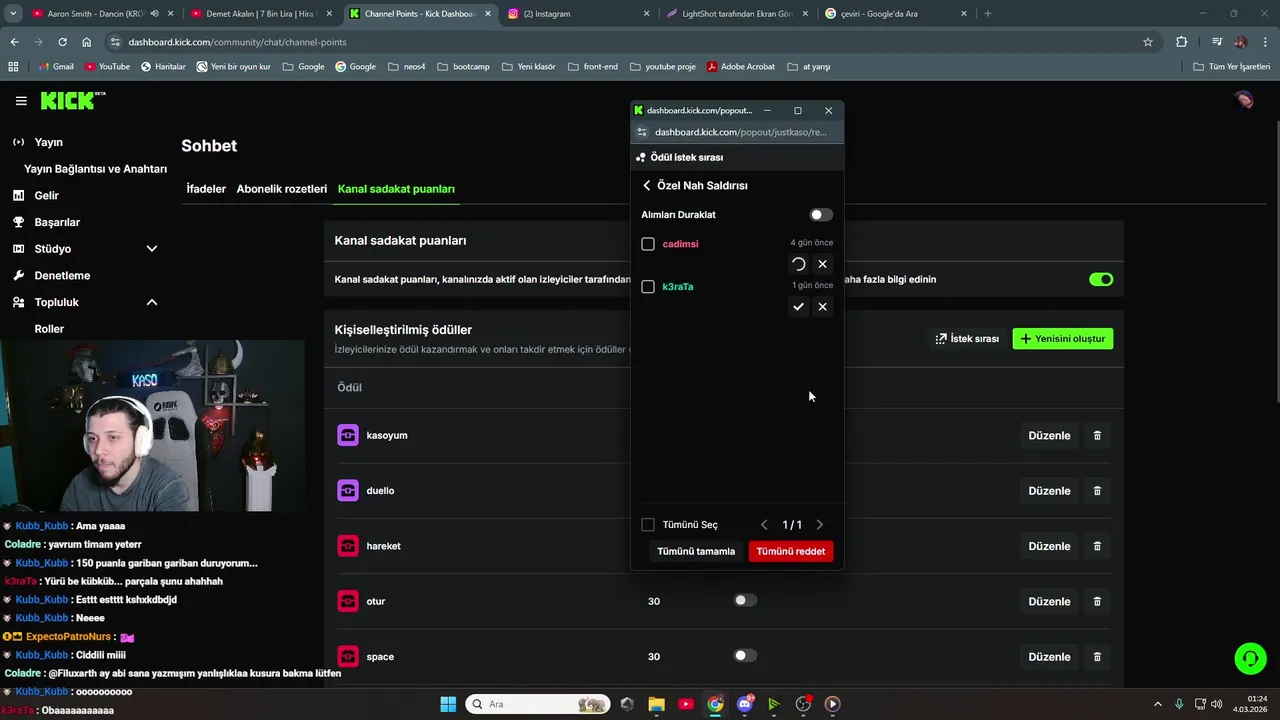
Task: Reject cadimsi's request with the X
Action: point(822,264)
